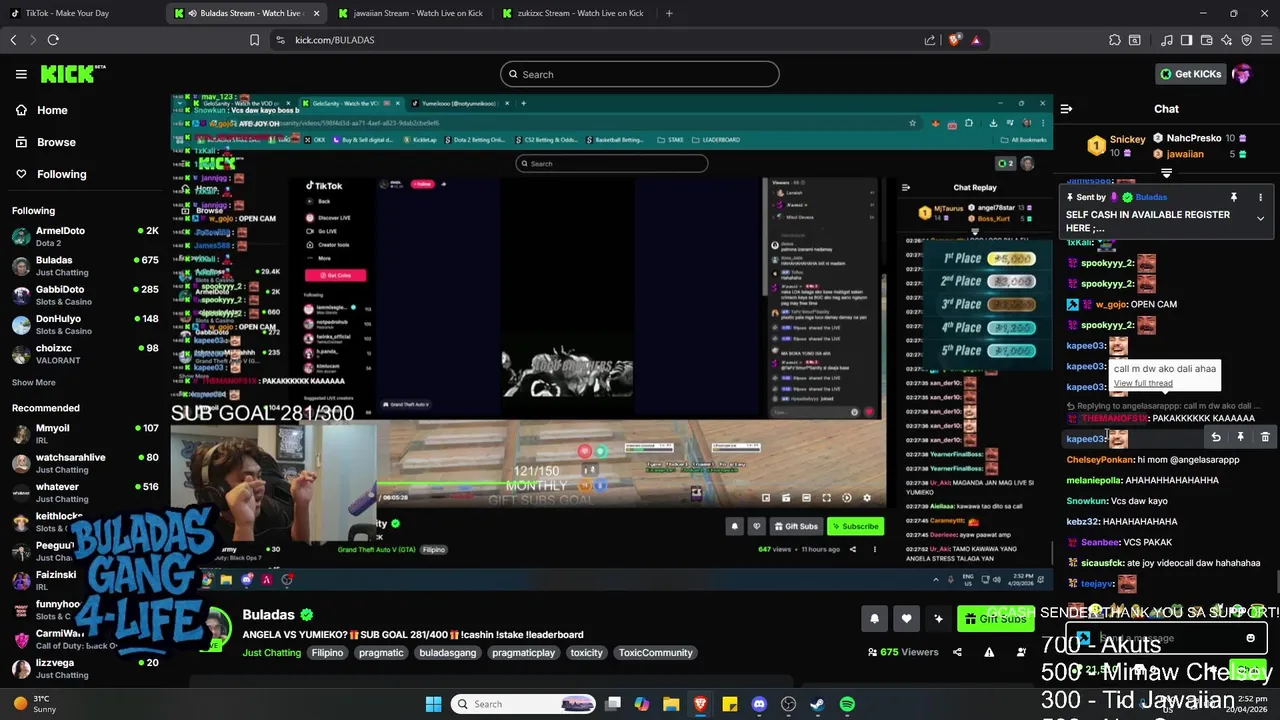Open the Just Chatting category link
The image size is (1280, 720).
coord(271,653)
